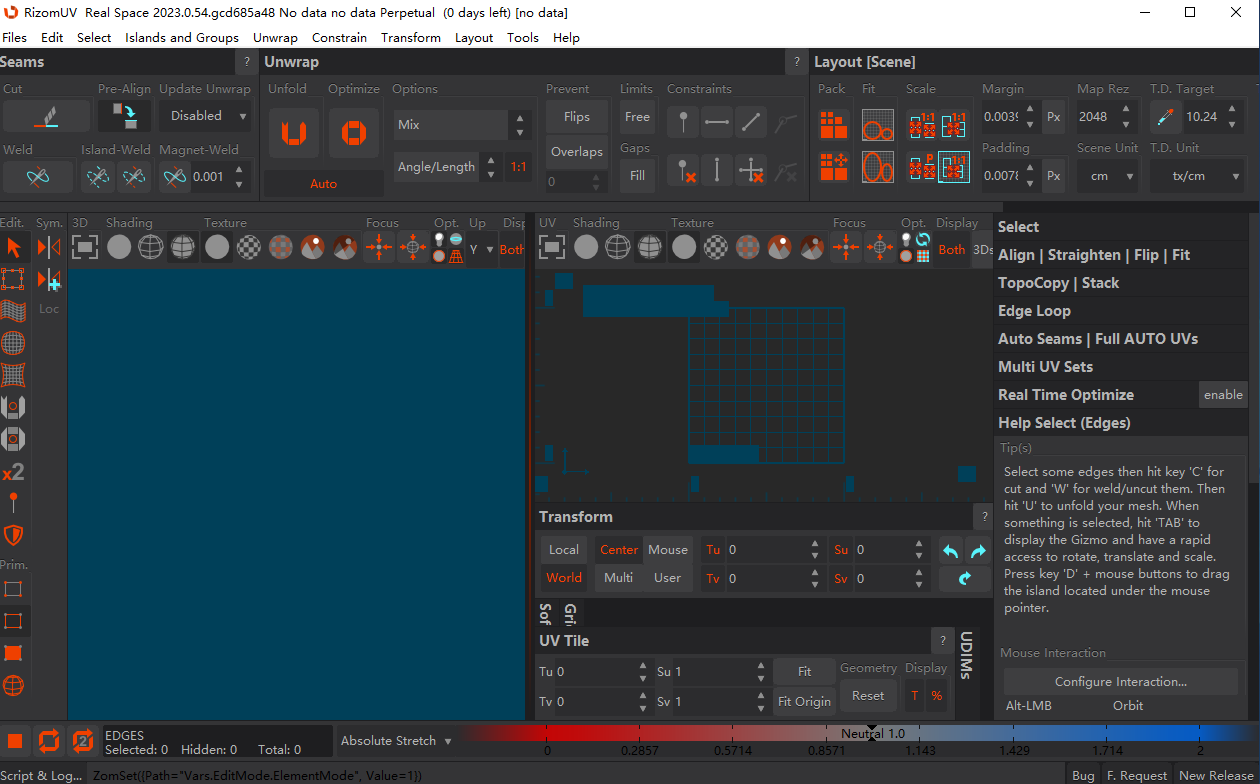Open the Scene Unit cm dropdown
Image resolution: width=1260 pixels, height=784 pixels.
coord(1107,176)
